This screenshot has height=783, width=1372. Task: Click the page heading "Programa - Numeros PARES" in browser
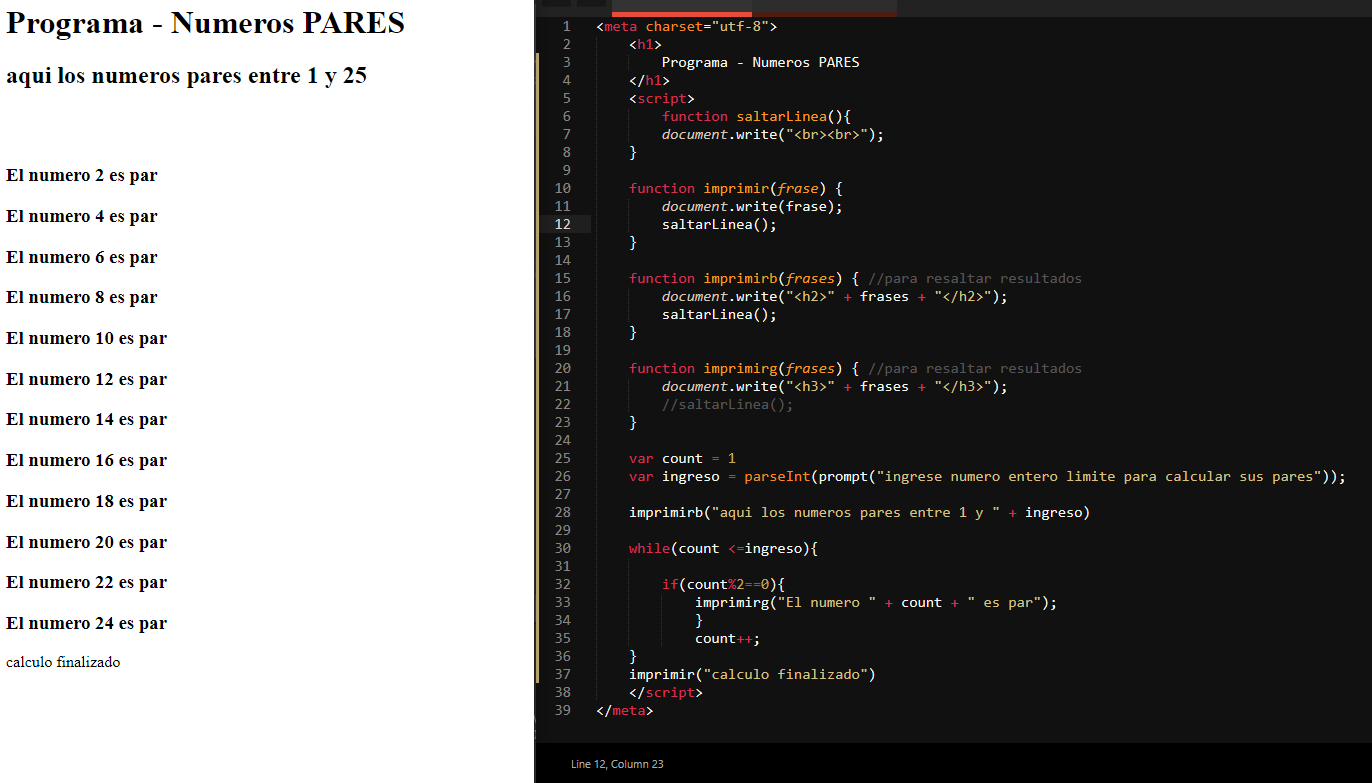click(x=205, y=23)
